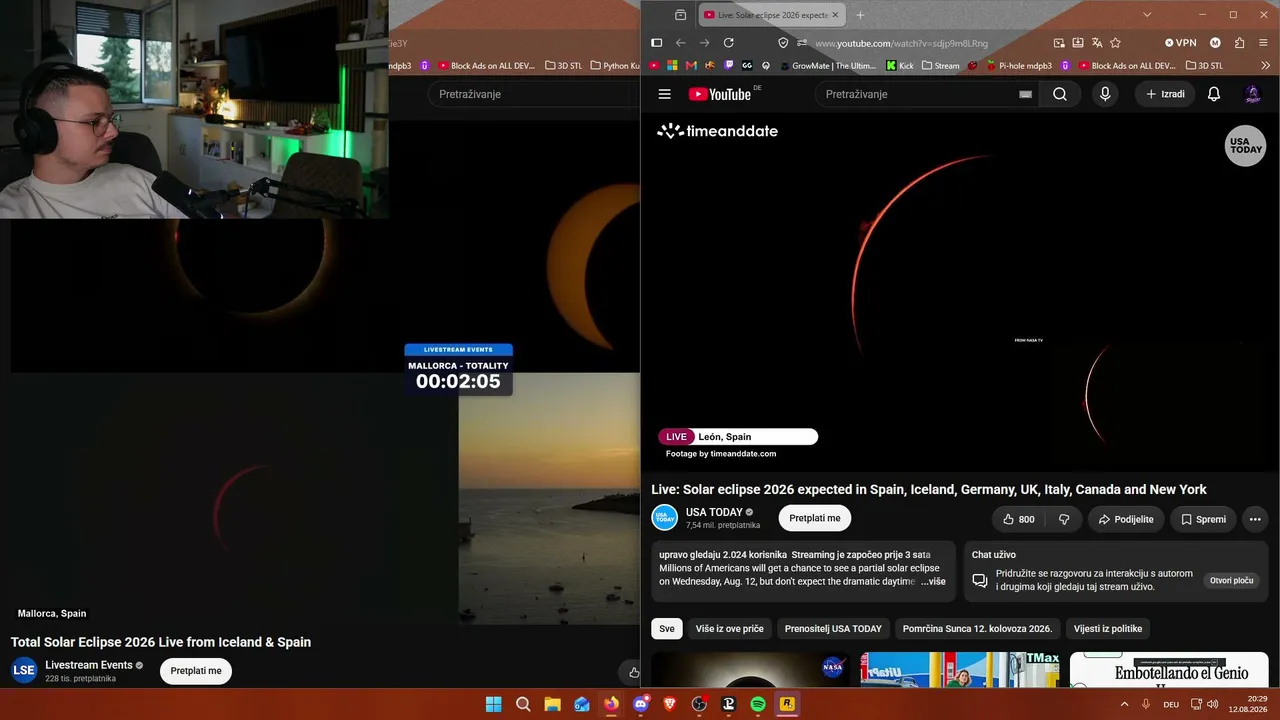1280x720 pixels.
Task: Click the Livestream Events channel name
Action: click(x=89, y=665)
